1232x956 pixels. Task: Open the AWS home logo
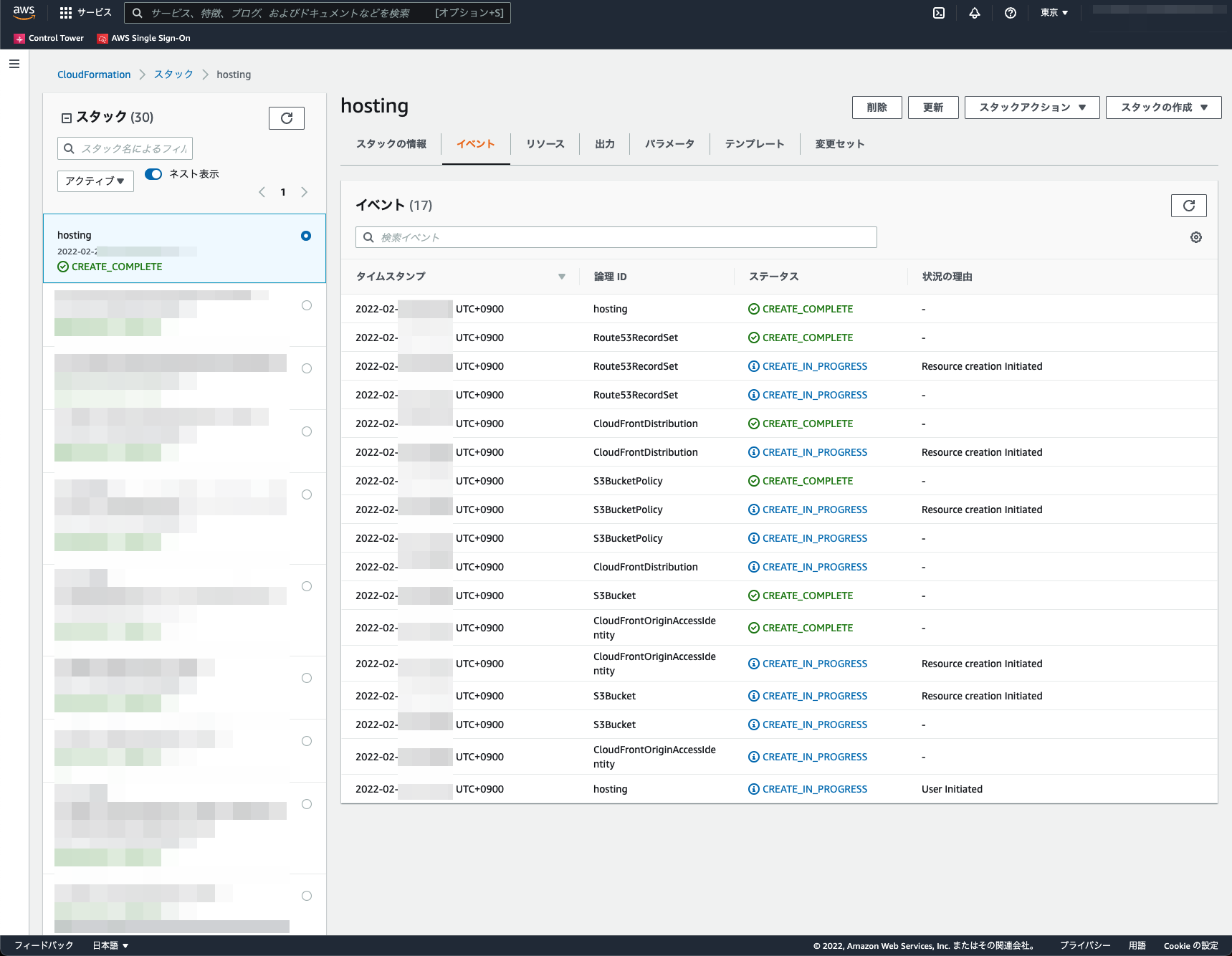click(x=24, y=13)
